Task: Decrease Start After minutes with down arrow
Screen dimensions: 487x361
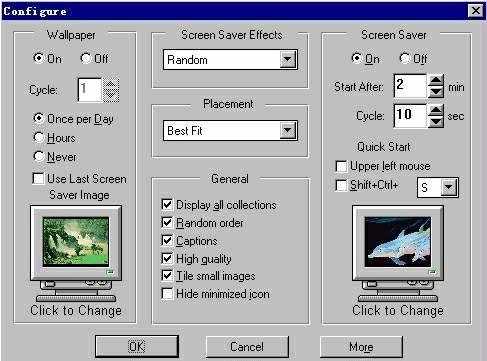Action: coord(436,92)
